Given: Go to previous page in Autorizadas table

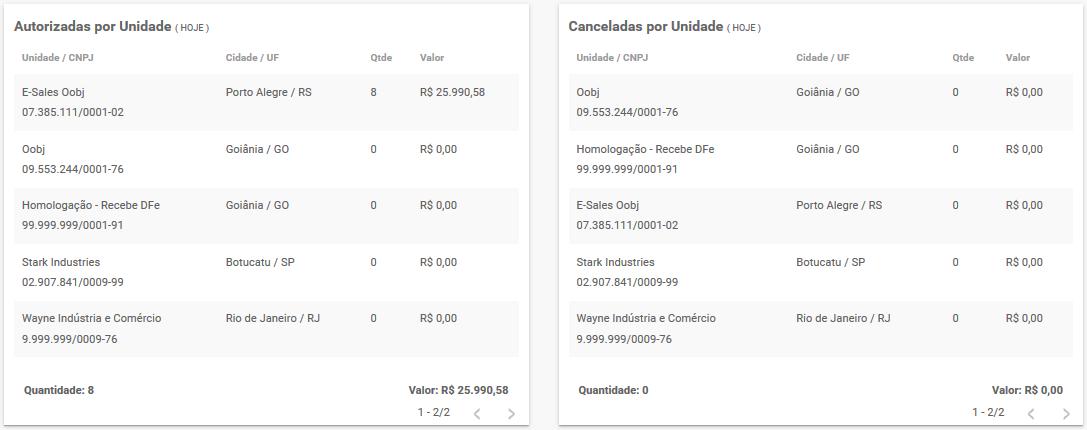Looking at the screenshot, I should coord(477,414).
